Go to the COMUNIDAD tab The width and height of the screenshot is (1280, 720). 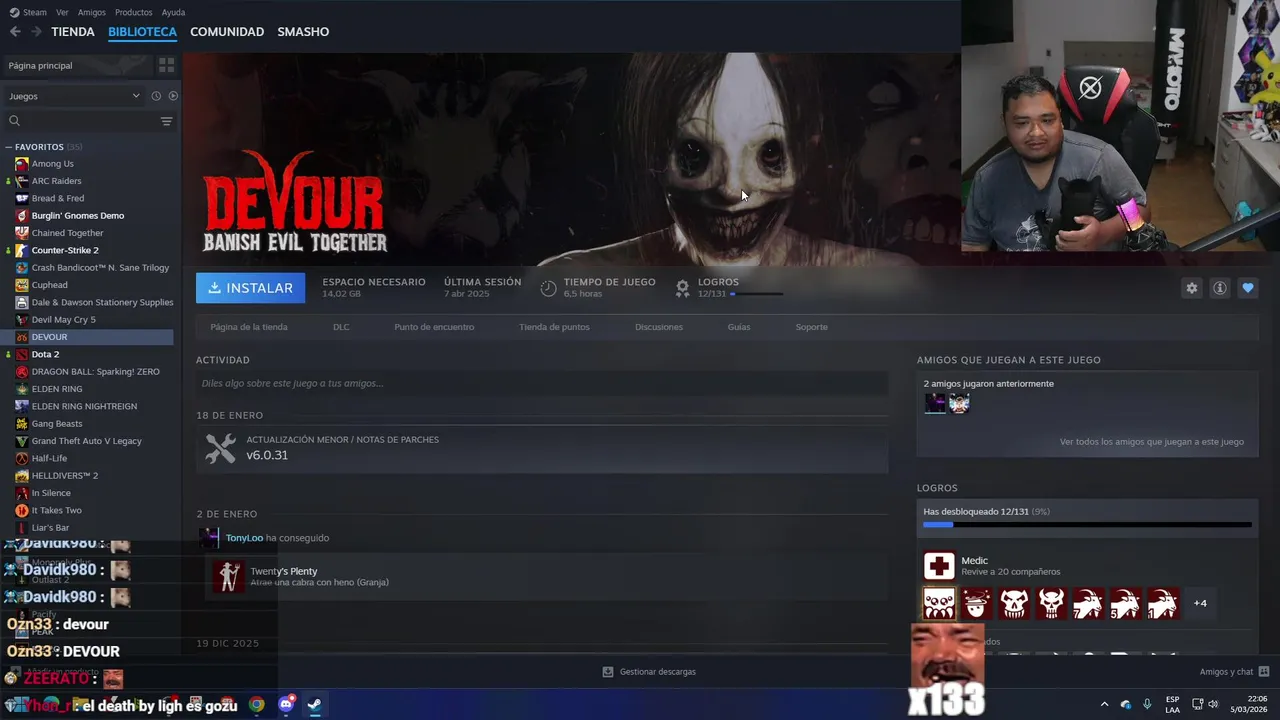click(x=227, y=32)
